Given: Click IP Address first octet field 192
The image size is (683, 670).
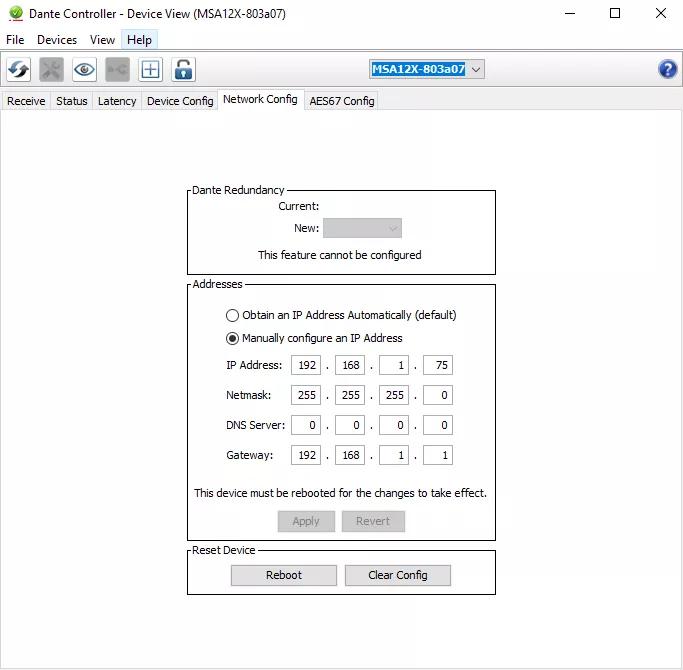Looking at the screenshot, I should 306,365.
